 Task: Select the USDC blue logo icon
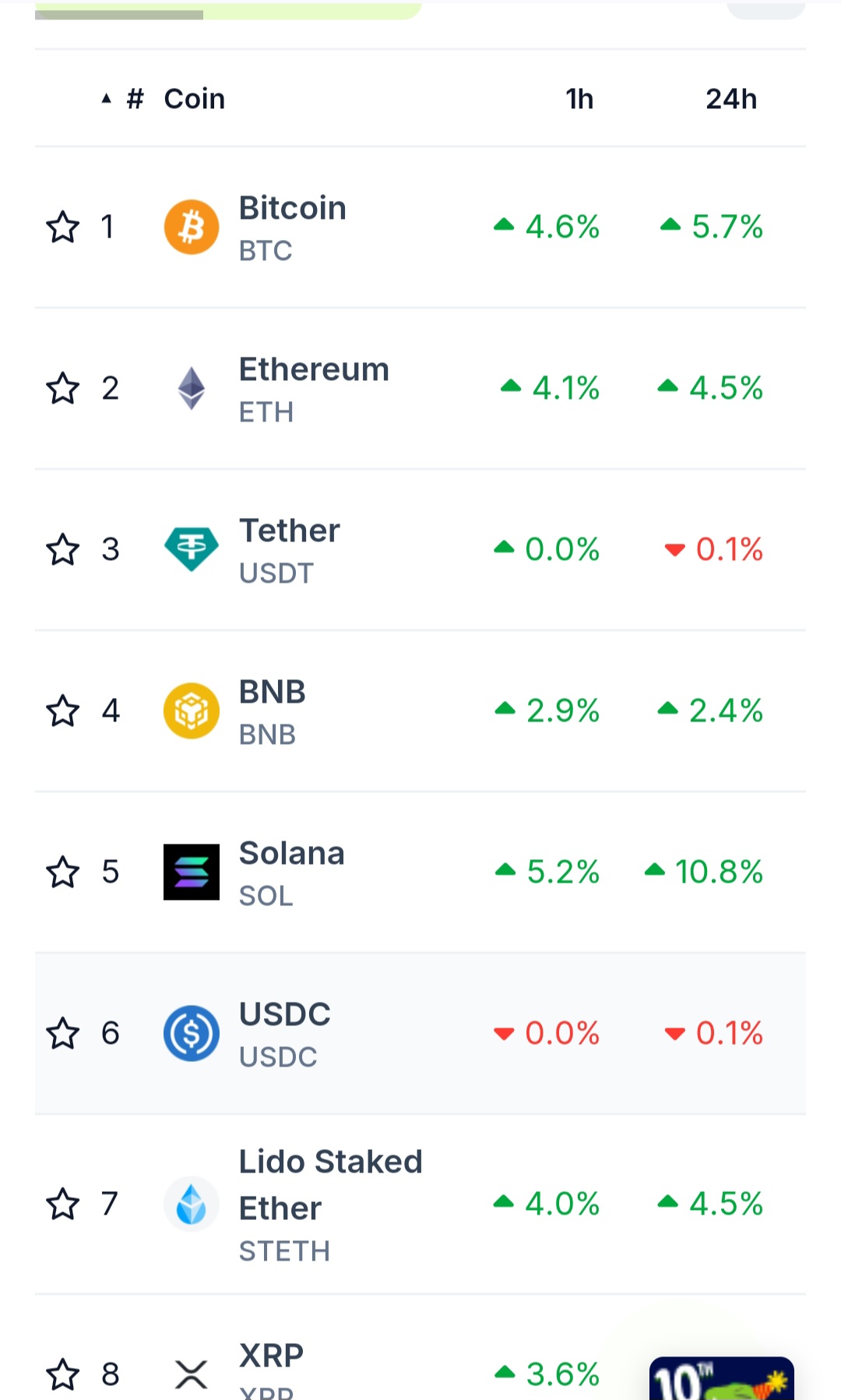pyautogui.click(x=192, y=1033)
